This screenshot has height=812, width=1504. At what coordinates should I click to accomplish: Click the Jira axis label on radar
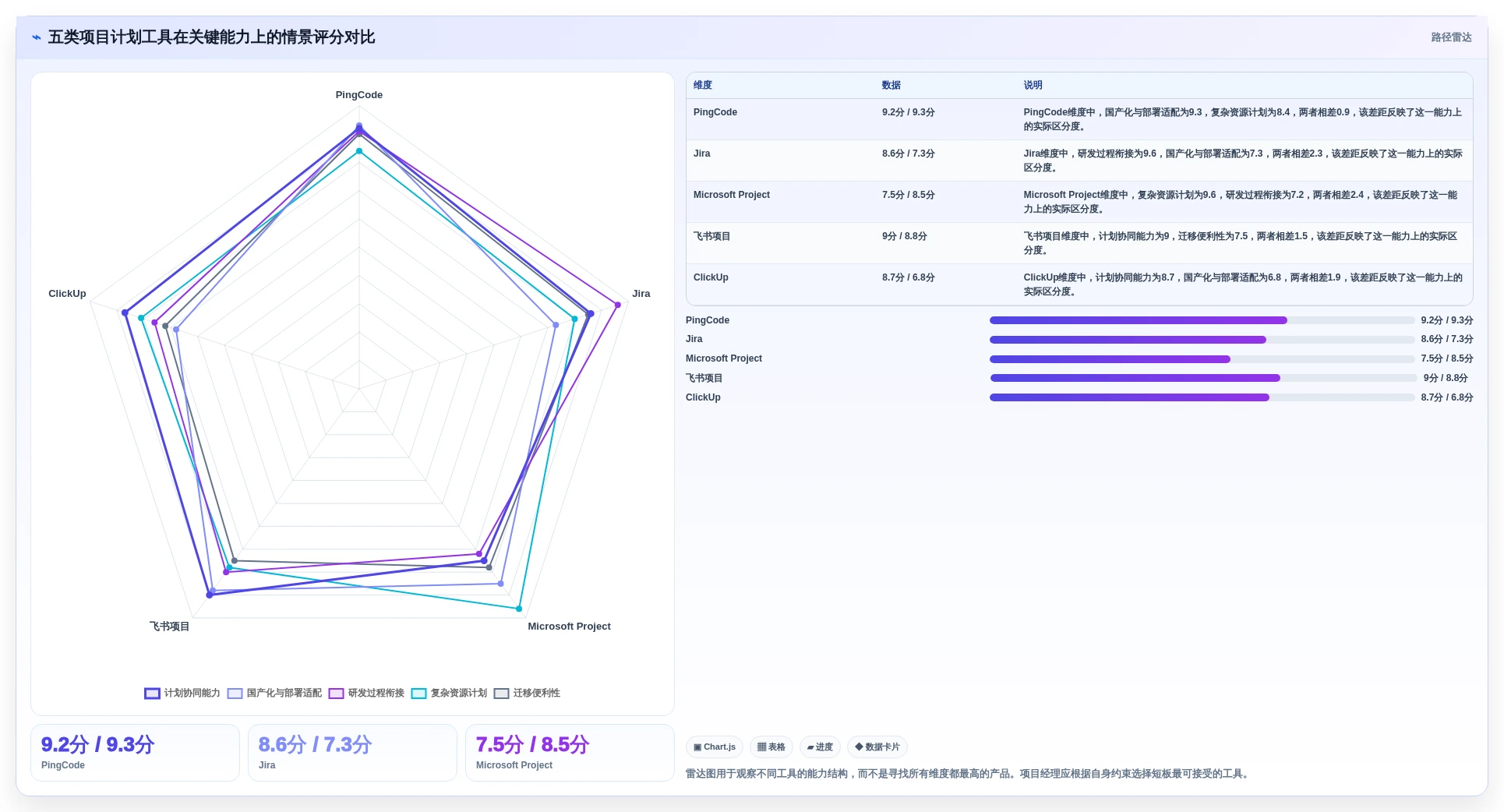pos(641,294)
